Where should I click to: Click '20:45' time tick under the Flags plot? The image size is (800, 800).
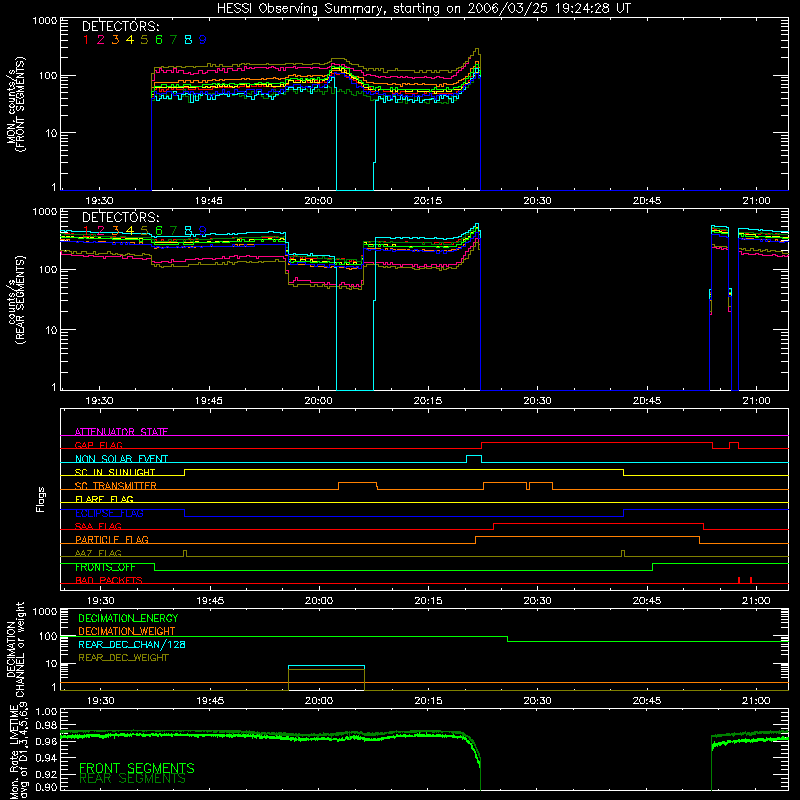647,601
